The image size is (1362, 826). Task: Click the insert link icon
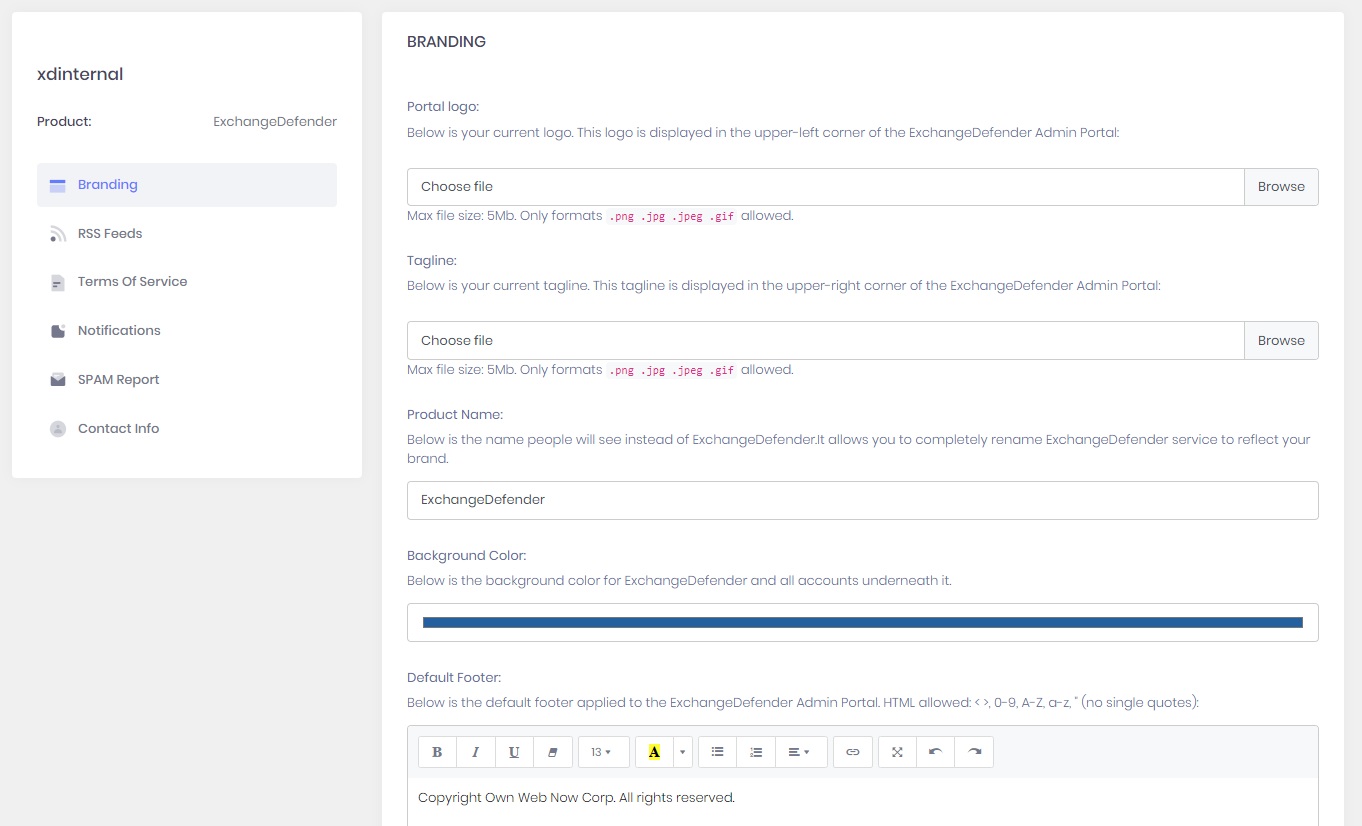852,752
